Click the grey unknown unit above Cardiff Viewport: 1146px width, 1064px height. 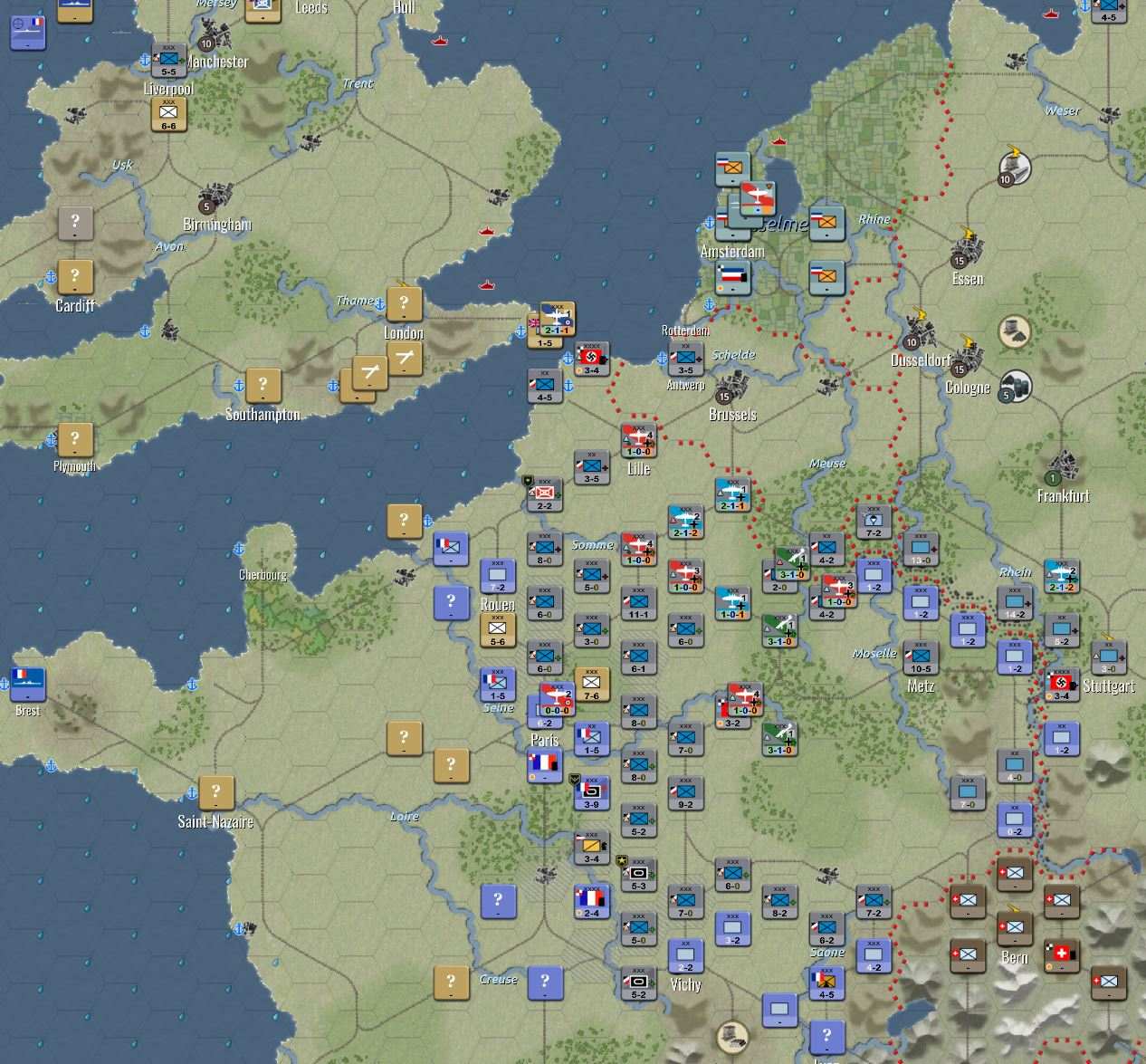(x=74, y=222)
